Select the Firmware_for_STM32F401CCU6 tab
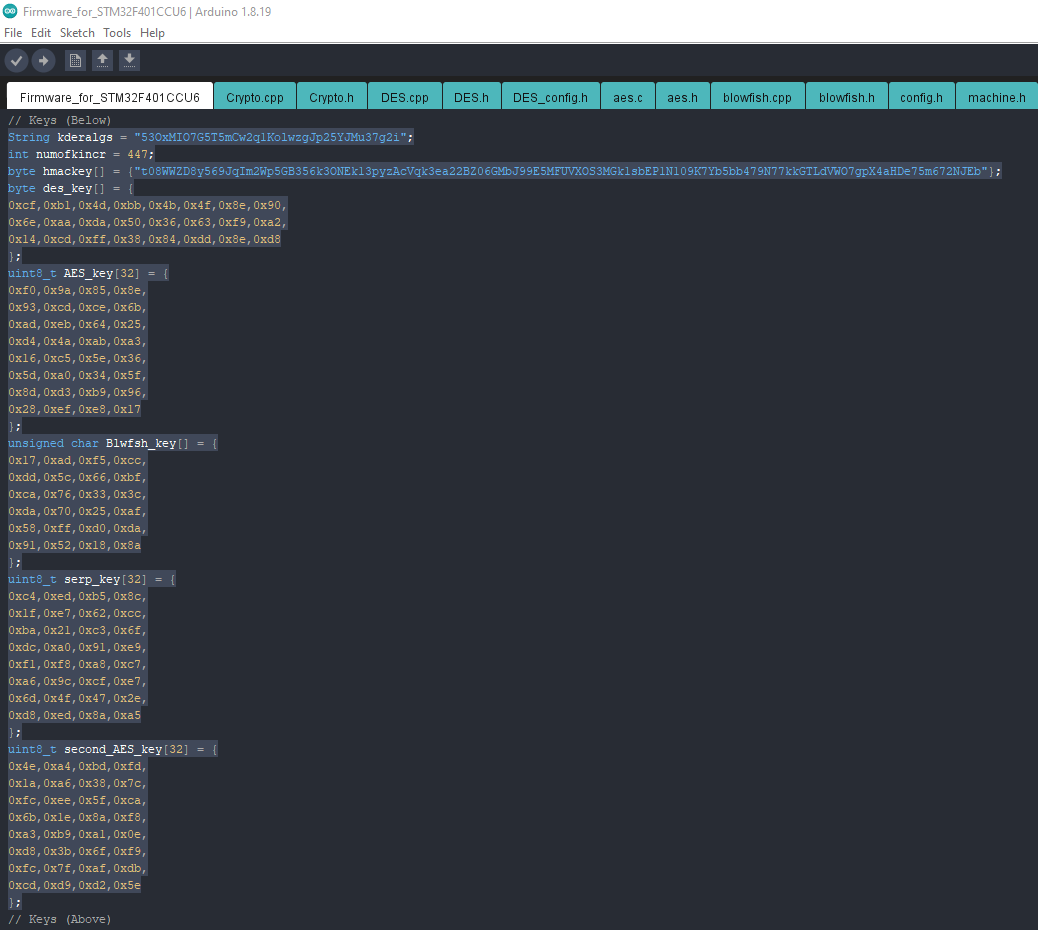 click(110, 97)
